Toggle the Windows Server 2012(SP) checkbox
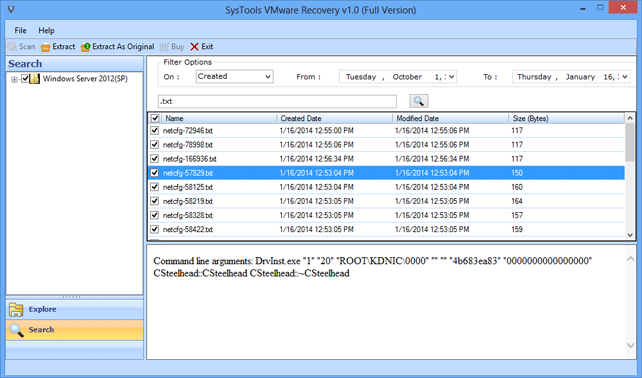This screenshot has width=642, height=378. point(25,78)
